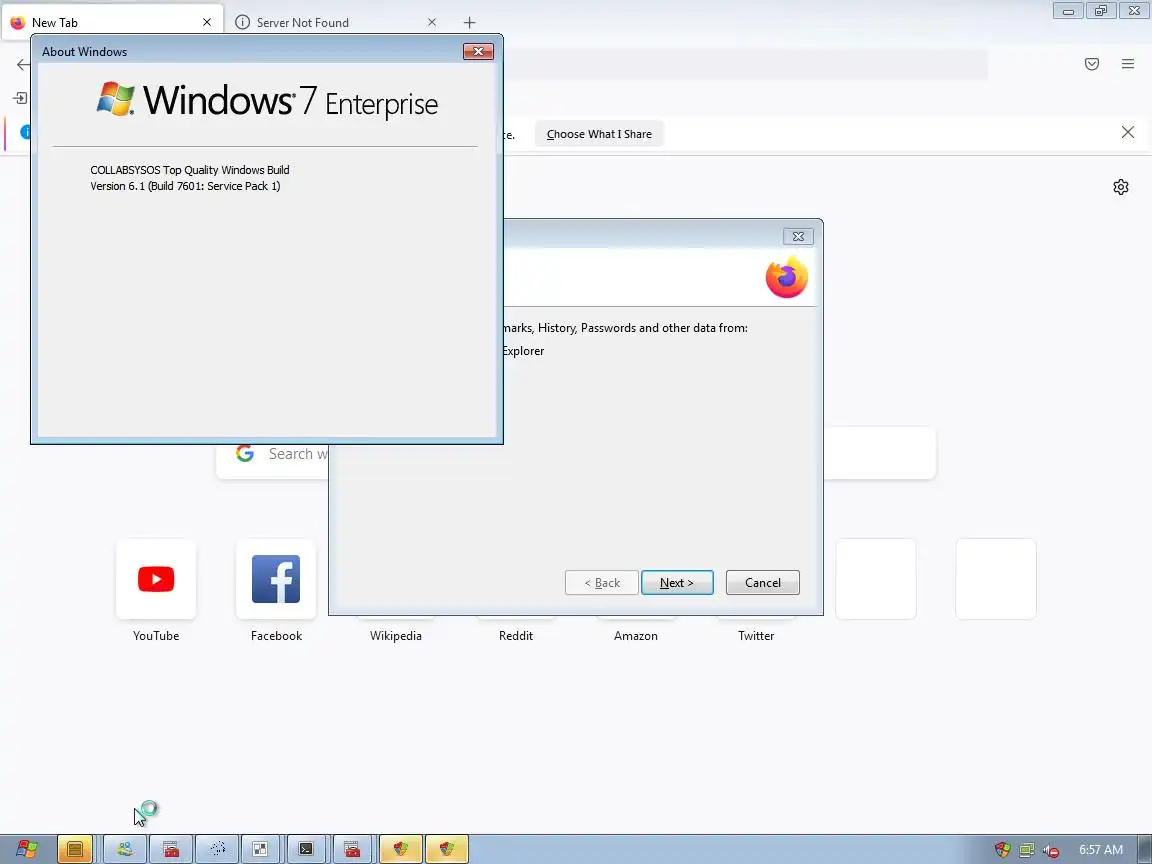Open a new tab with plus button
1152x864 pixels.
tap(469, 22)
